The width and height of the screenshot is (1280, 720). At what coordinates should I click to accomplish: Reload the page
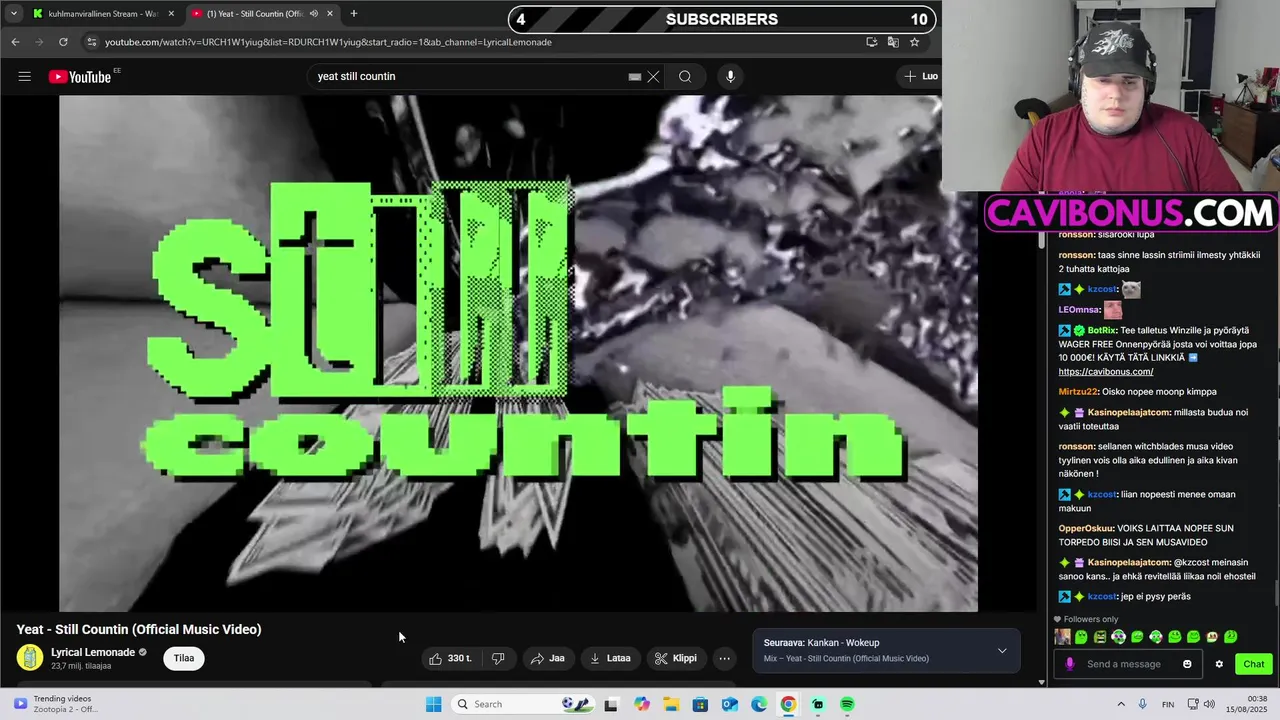(x=63, y=42)
